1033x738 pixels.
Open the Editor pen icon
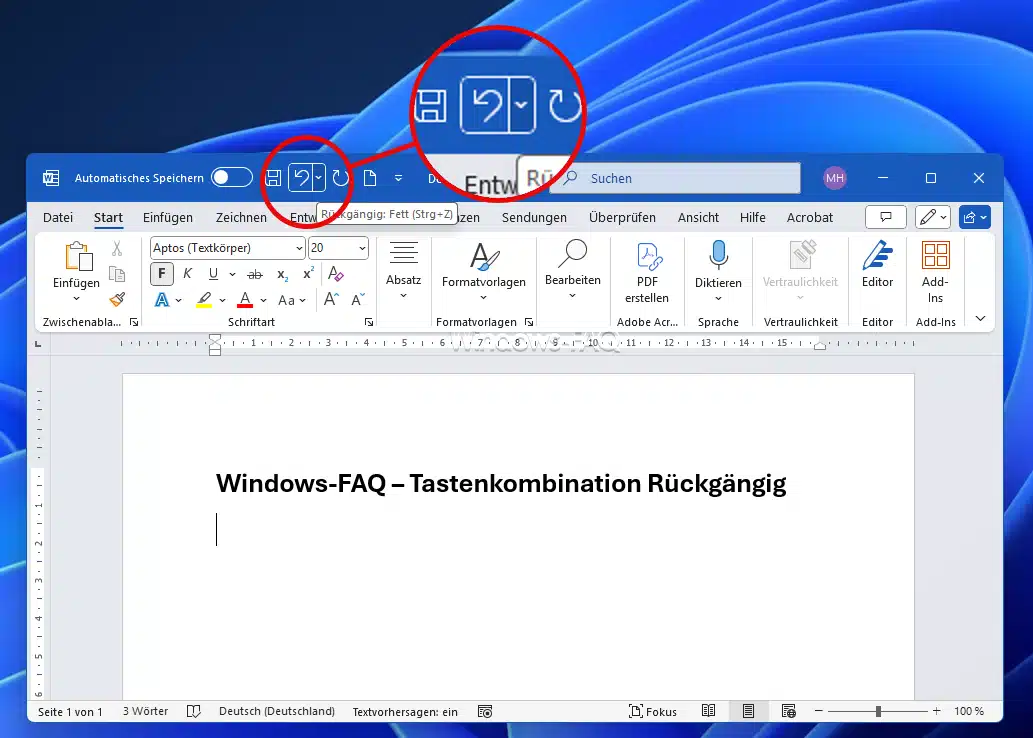pos(877,255)
